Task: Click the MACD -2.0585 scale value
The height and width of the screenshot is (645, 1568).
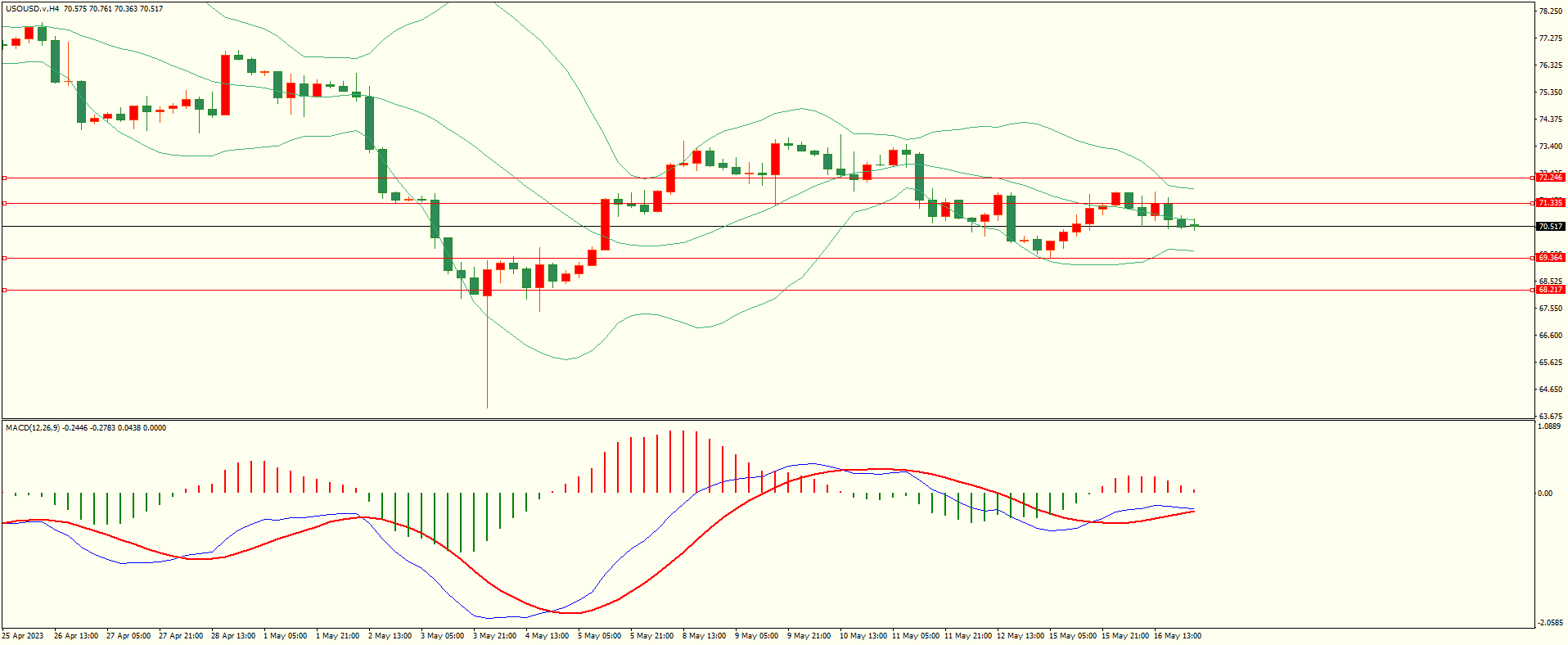Action: (1550, 623)
